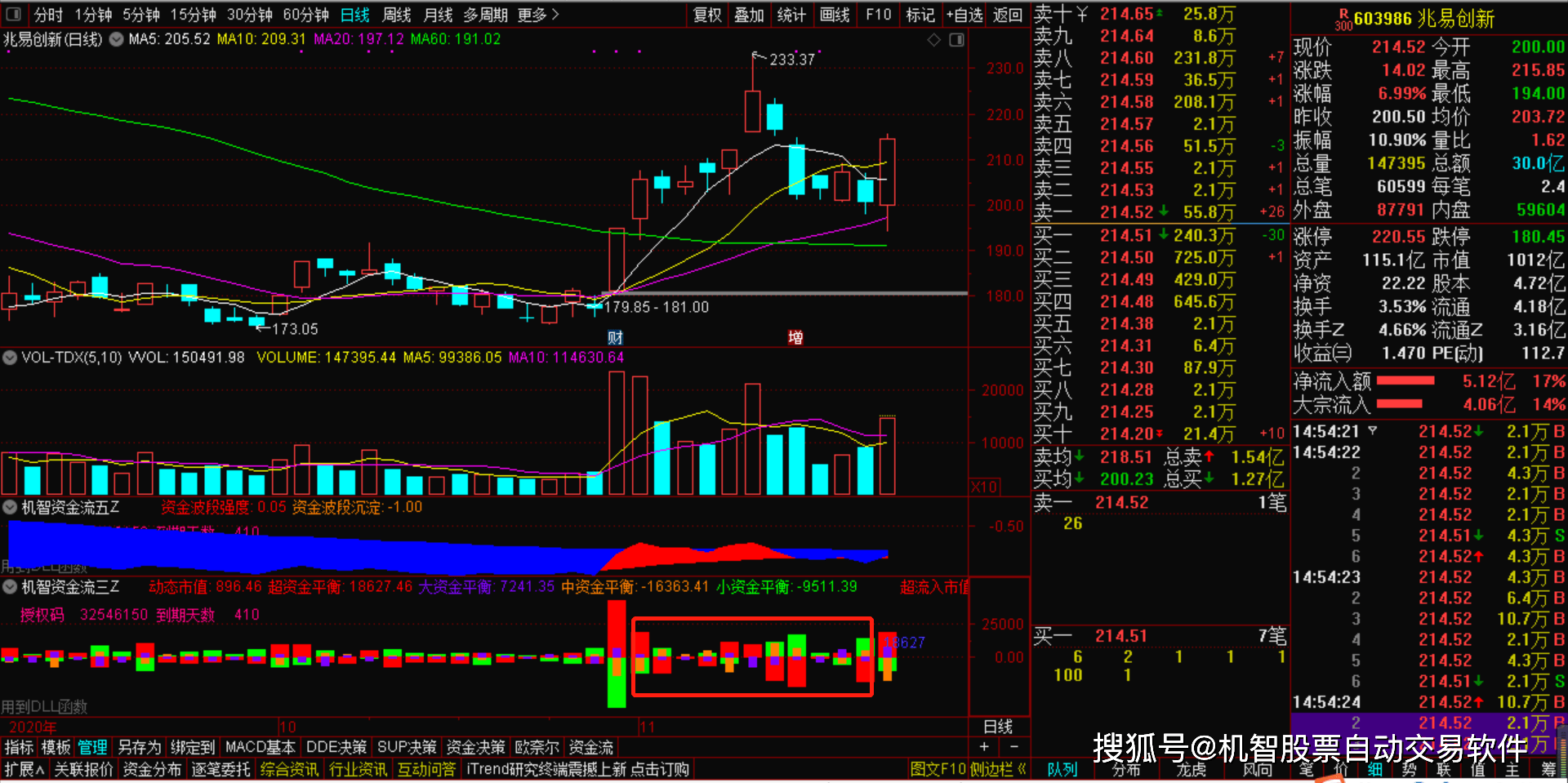Click the 日线 label at bottom right of chart
1568x783 pixels.
pyautogui.click(x=998, y=727)
